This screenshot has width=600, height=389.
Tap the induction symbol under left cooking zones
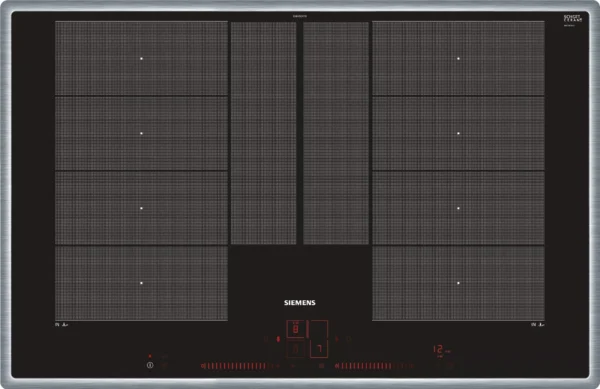61,325
